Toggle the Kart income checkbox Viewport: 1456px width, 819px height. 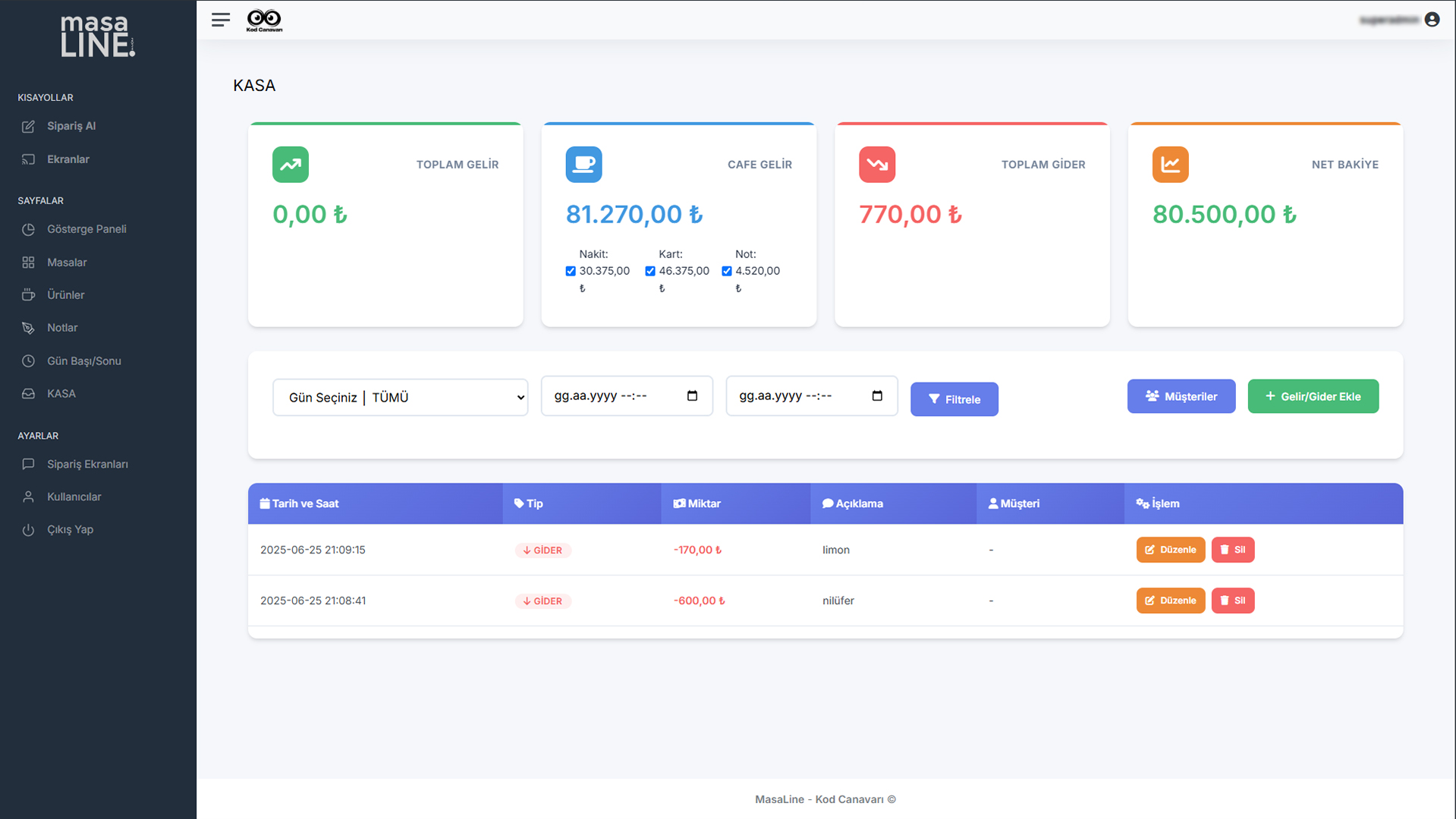pyautogui.click(x=650, y=271)
